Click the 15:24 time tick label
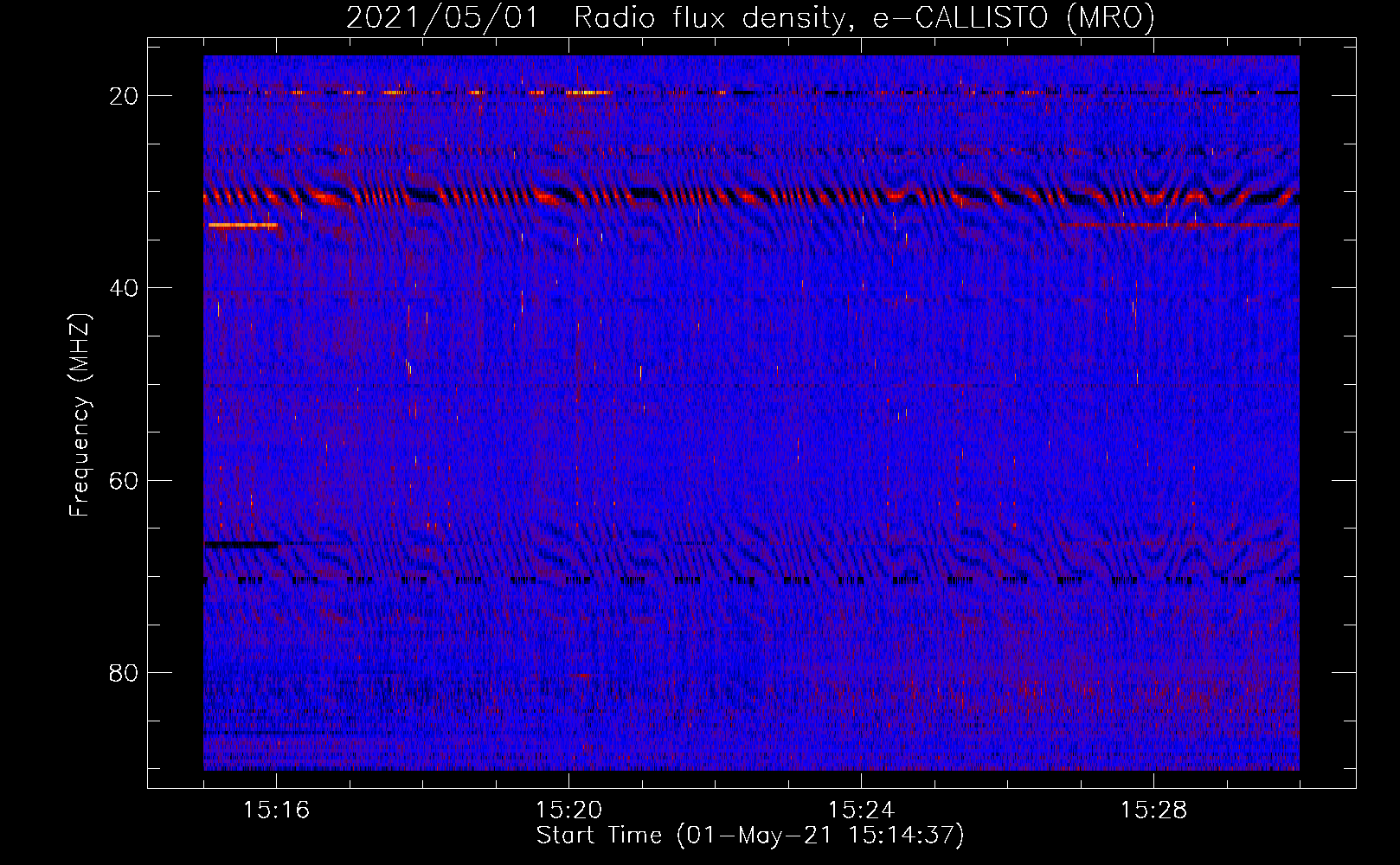This screenshot has height=865, width=1400. [x=861, y=811]
